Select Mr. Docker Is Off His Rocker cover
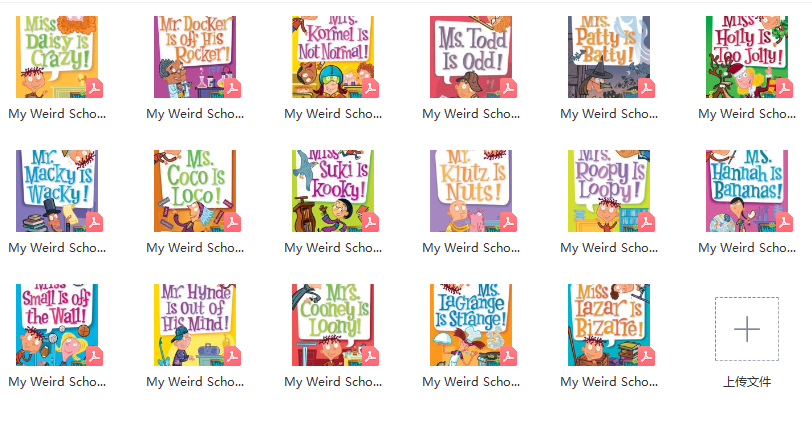Image resolution: width=812 pixels, height=421 pixels. [x=195, y=56]
